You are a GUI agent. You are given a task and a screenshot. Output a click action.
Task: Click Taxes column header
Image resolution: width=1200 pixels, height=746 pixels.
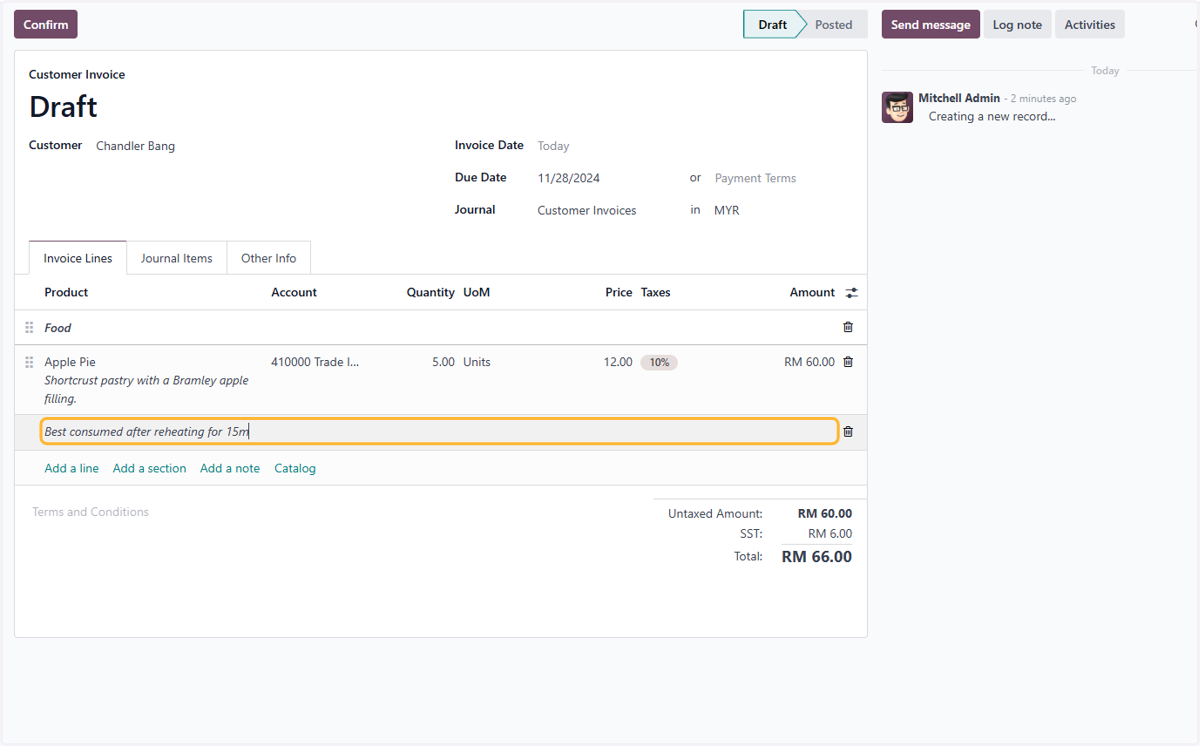(x=656, y=292)
